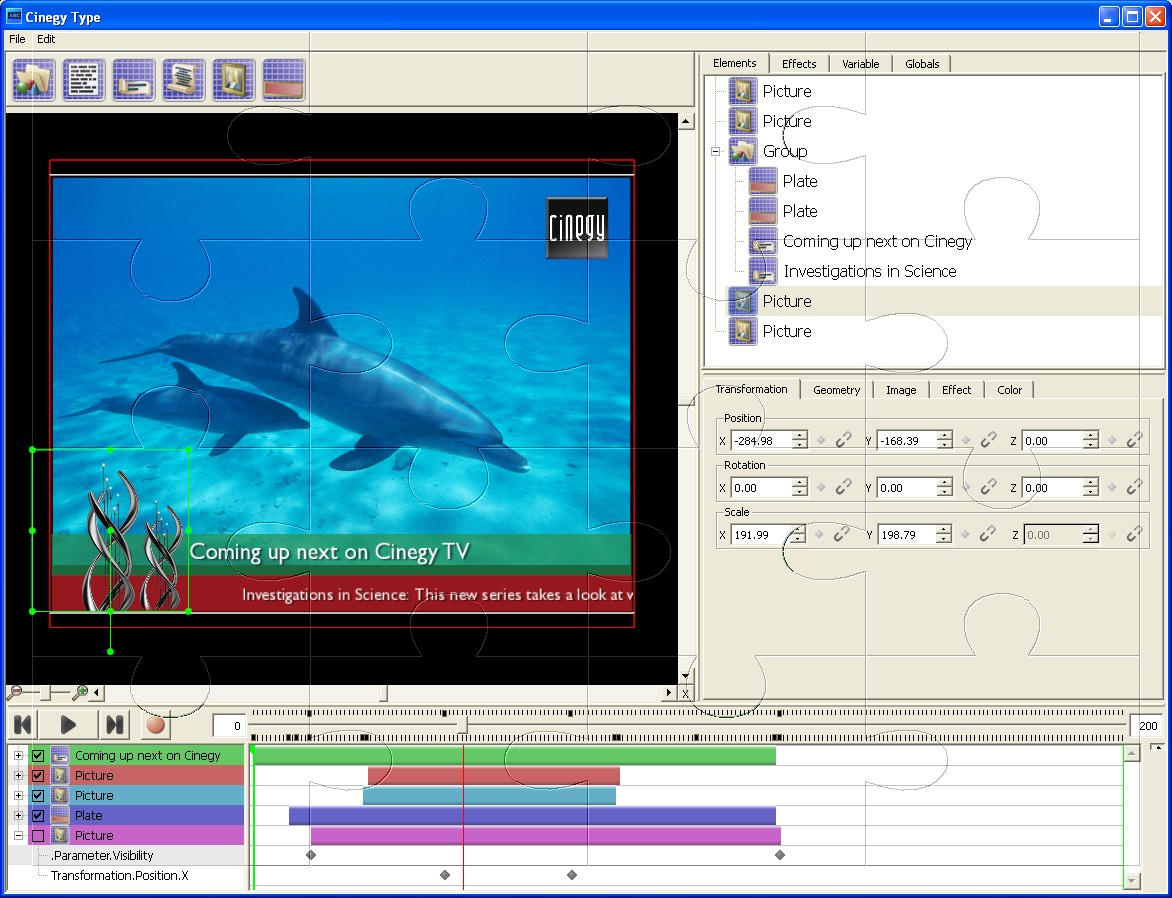1172x898 pixels.
Task: Jump to the timeline start with the rewind button
Action: pos(23,725)
